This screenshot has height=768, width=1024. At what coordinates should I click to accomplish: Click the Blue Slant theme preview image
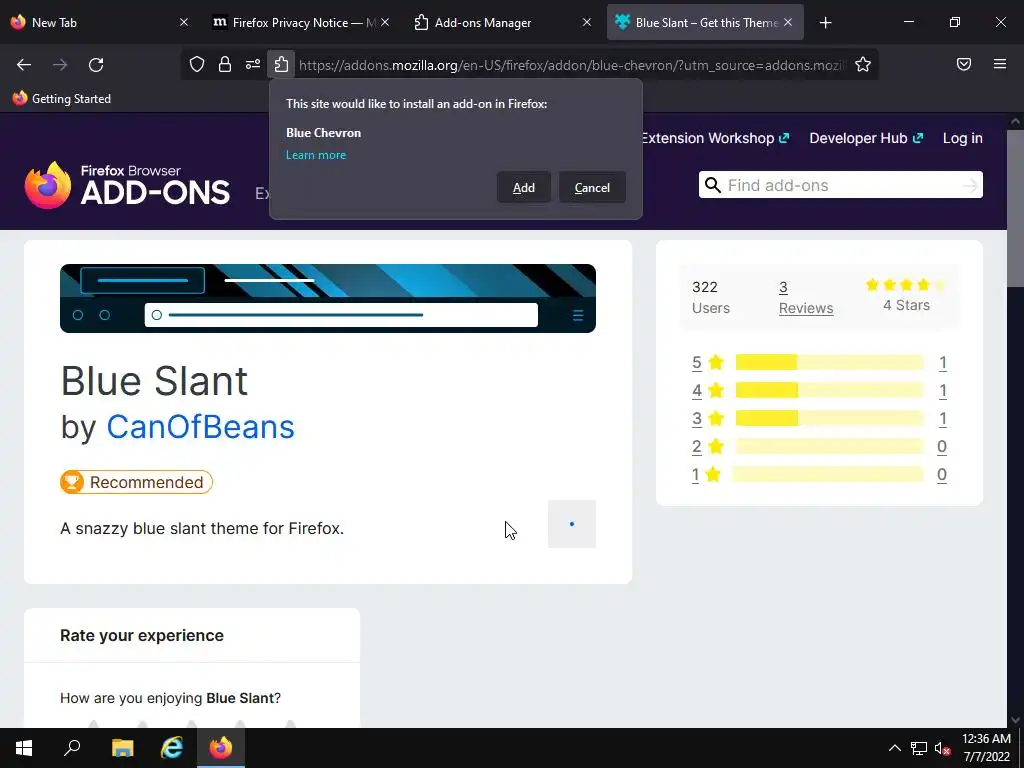point(328,298)
